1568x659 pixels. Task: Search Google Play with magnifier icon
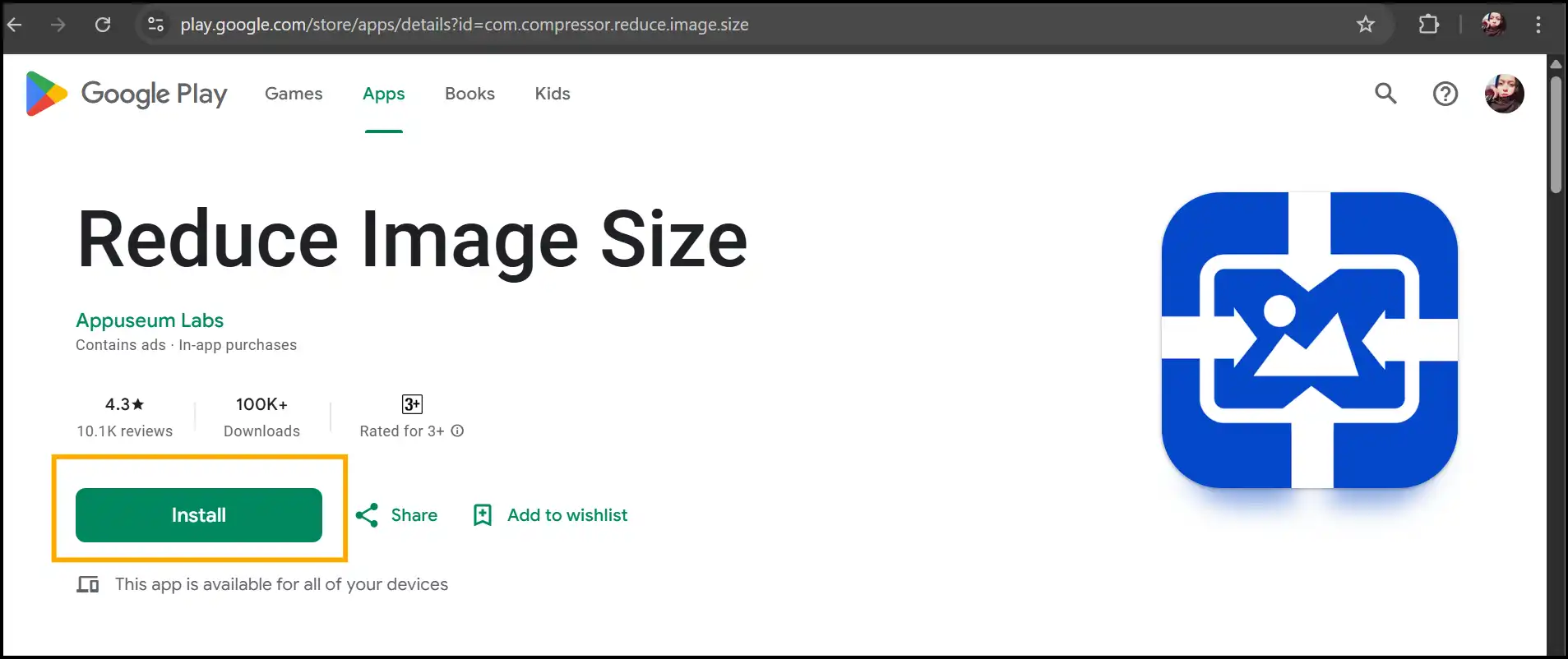[x=1385, y=94]
